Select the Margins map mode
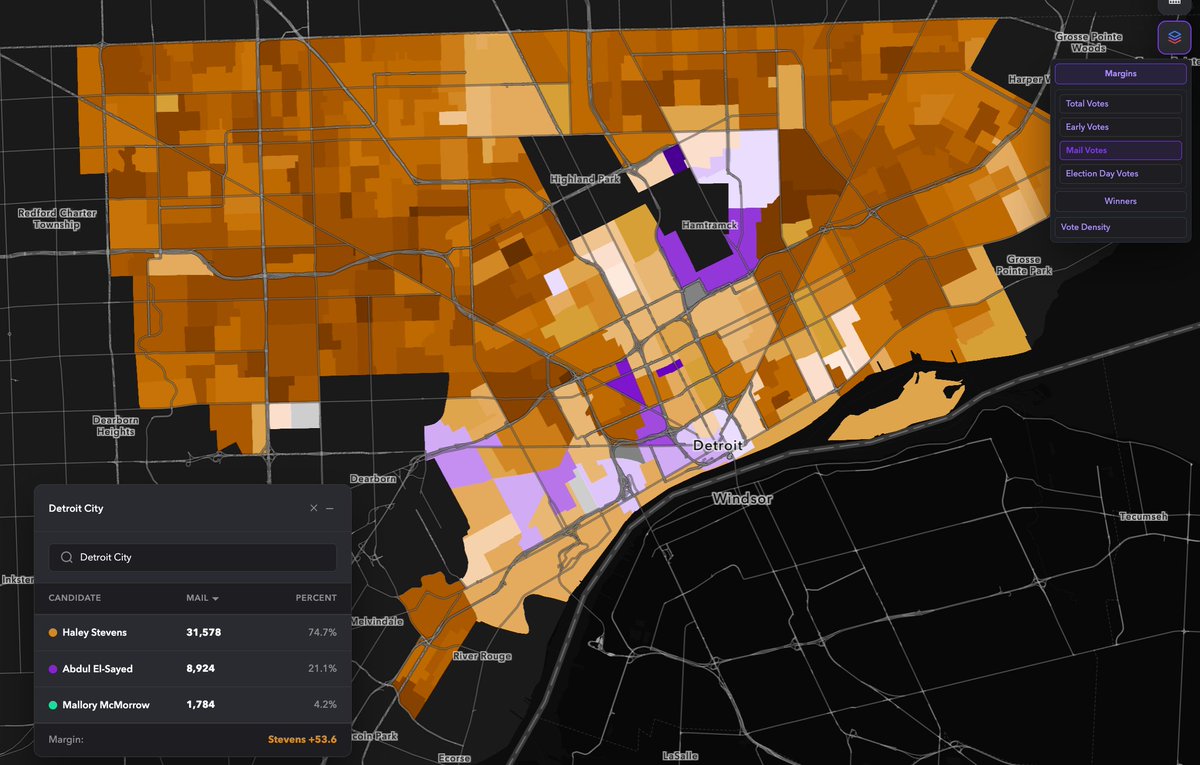 [1120, 73]
